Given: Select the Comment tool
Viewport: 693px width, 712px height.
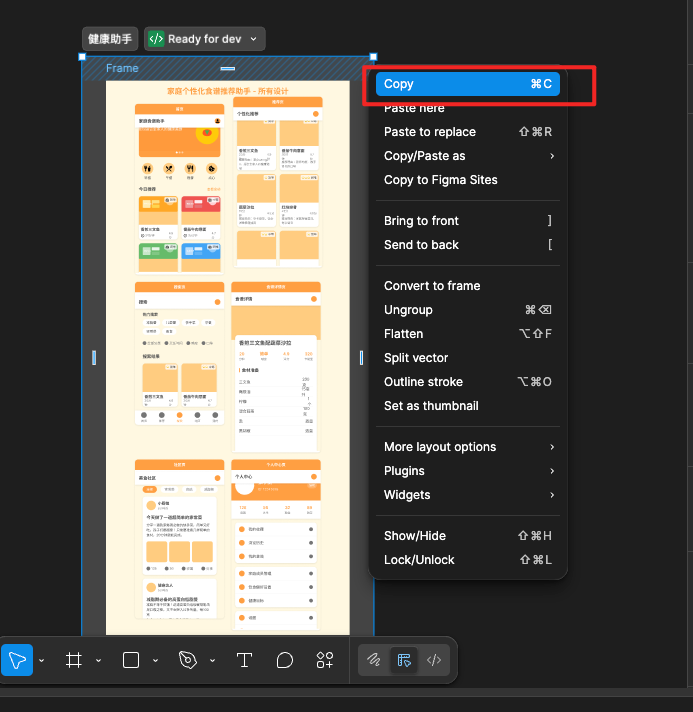Looking at the screenshot, I should pos(285,660).
